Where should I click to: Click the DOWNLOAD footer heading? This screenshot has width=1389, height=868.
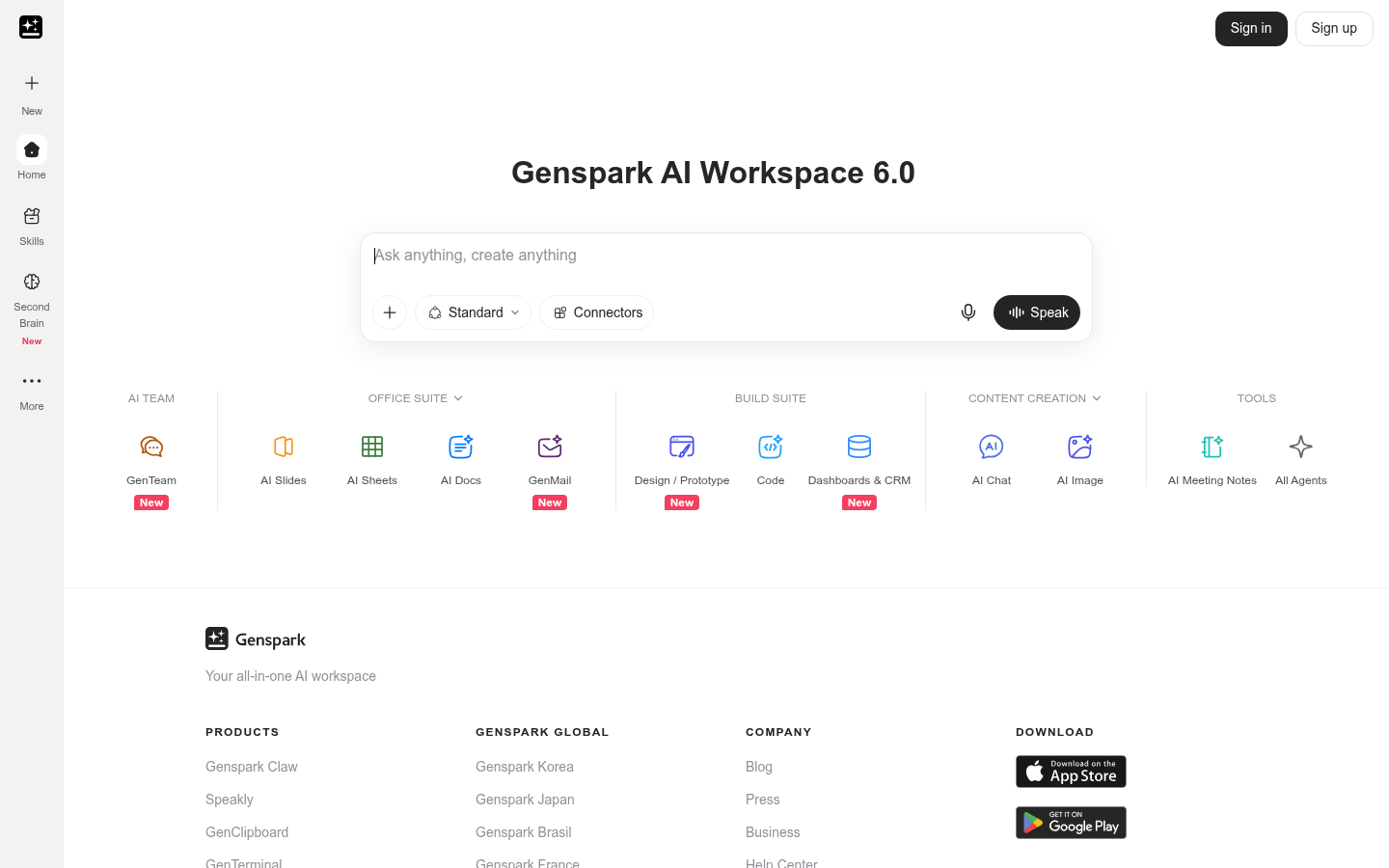click(1054, 732)
